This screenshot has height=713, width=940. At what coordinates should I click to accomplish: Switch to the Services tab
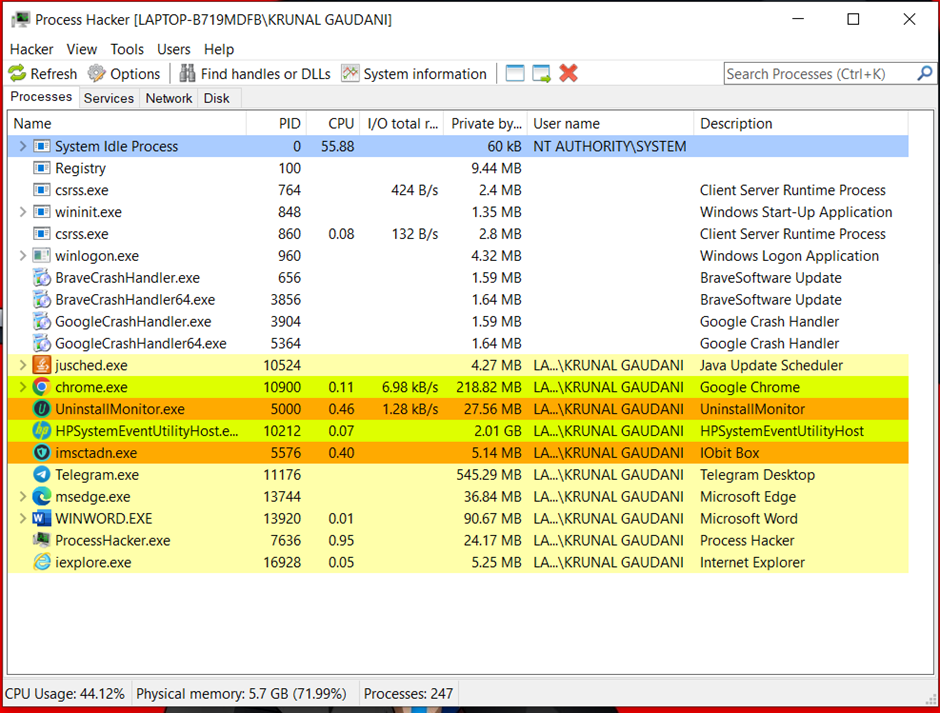(x=109, y=98)
